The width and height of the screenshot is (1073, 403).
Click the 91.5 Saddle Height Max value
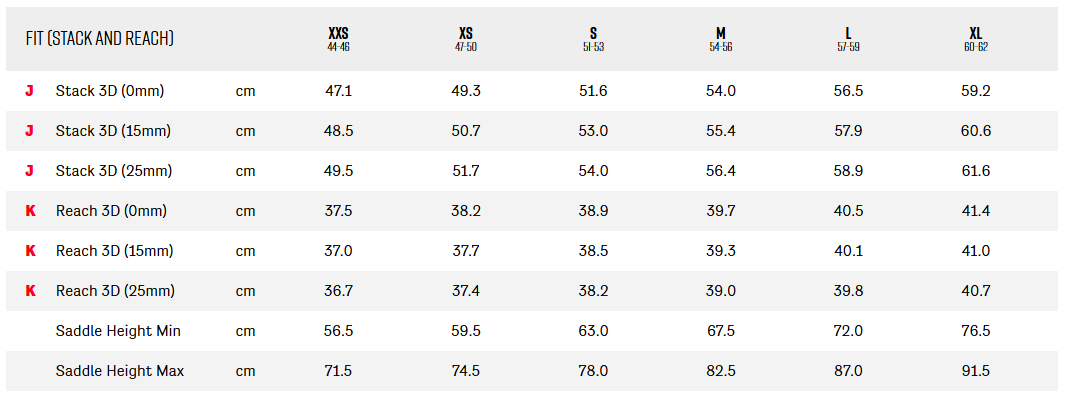[x=975, y=371]
